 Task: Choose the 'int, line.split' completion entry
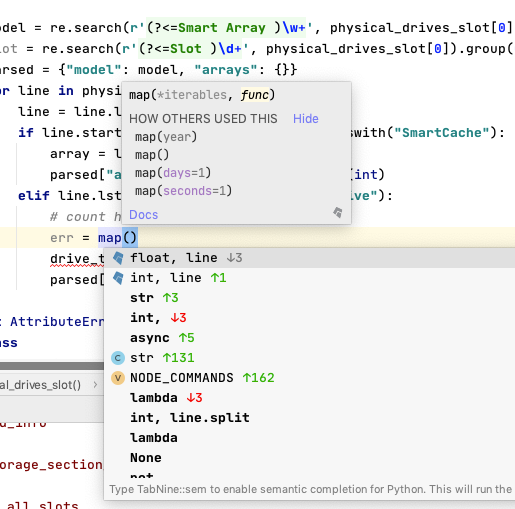click(x=309, y=418)
